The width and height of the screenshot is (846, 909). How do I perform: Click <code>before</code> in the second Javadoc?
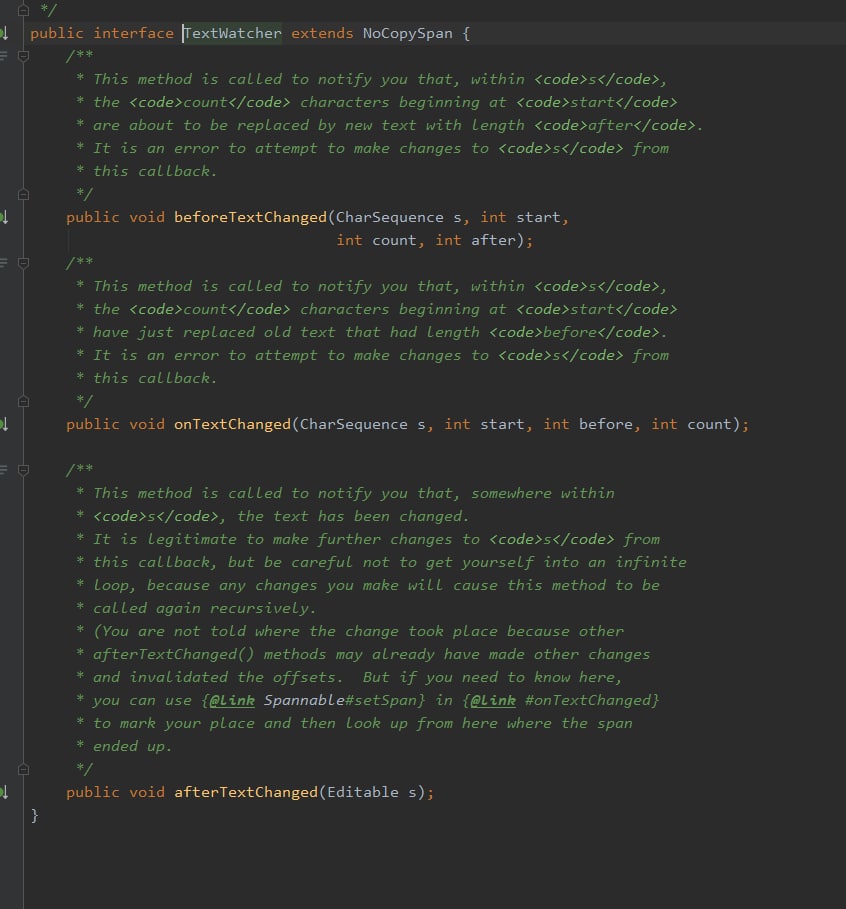point(574,332)
